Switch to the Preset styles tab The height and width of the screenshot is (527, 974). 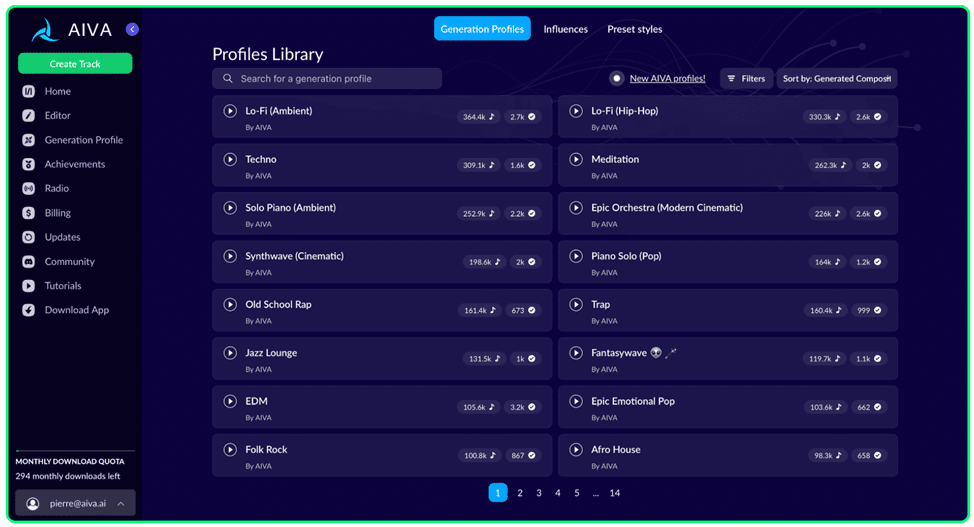pyautogui.click(x=635, y=29)
